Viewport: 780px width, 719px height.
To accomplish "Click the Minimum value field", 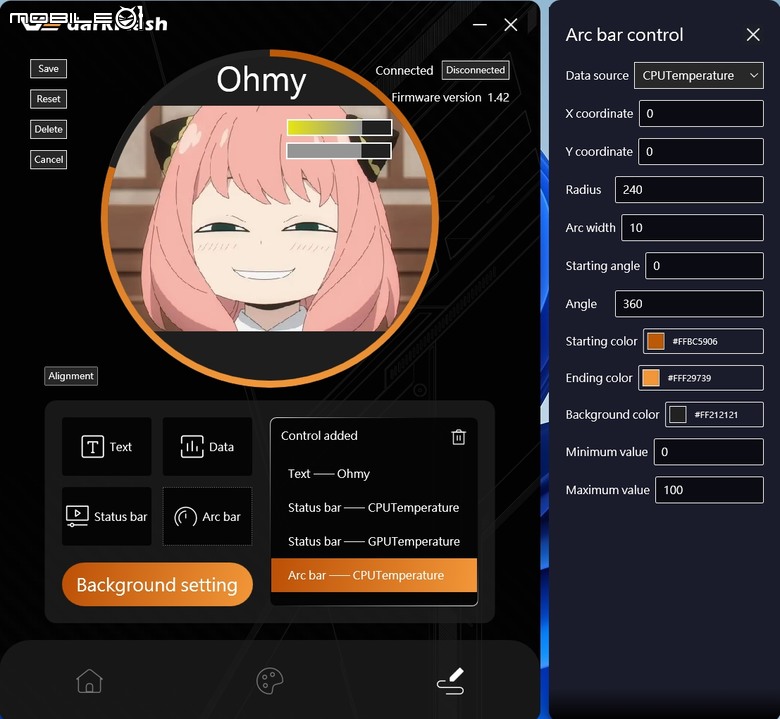I will point(708,452).
